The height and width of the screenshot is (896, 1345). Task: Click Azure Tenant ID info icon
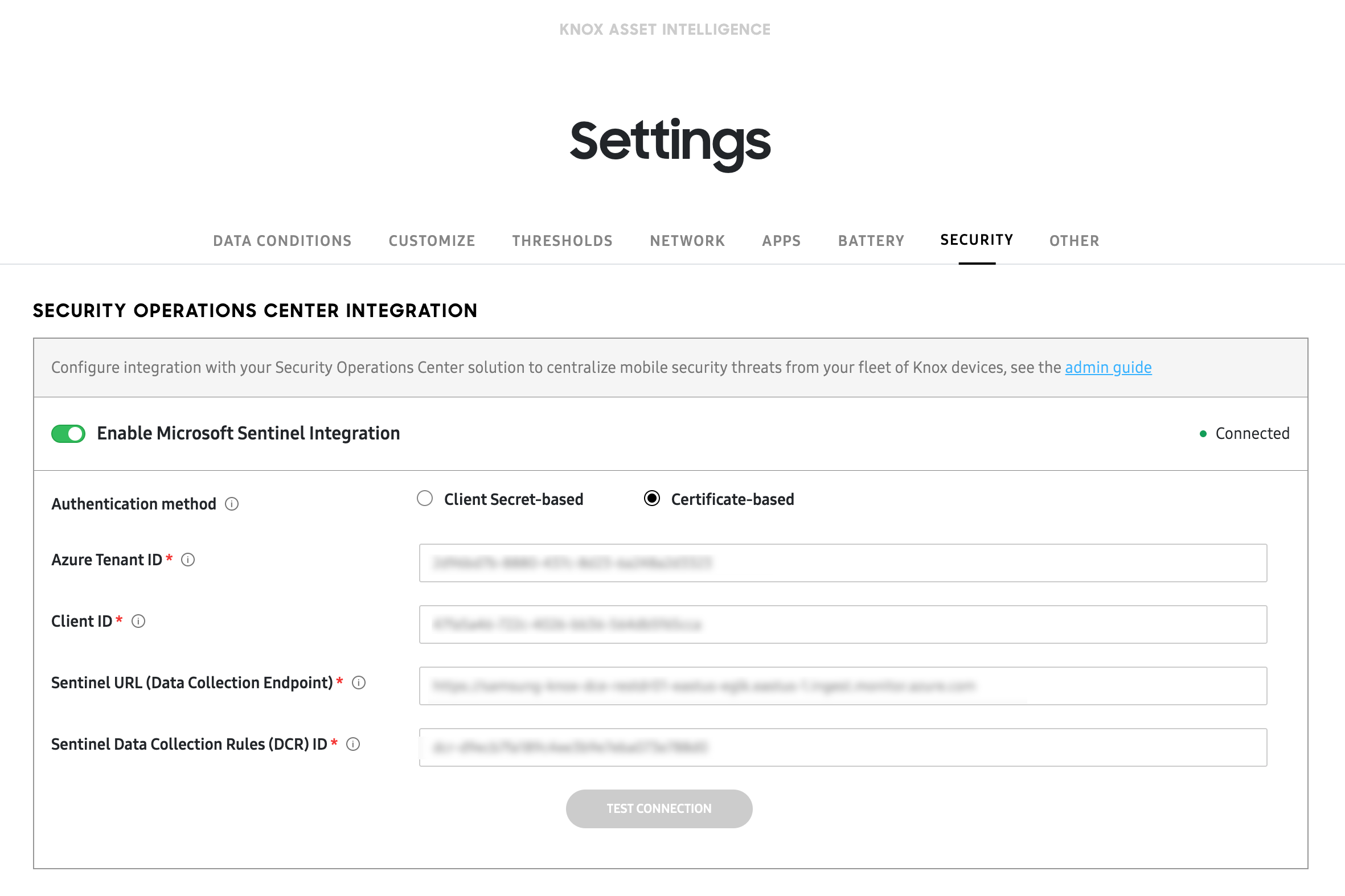pos(188,560)
